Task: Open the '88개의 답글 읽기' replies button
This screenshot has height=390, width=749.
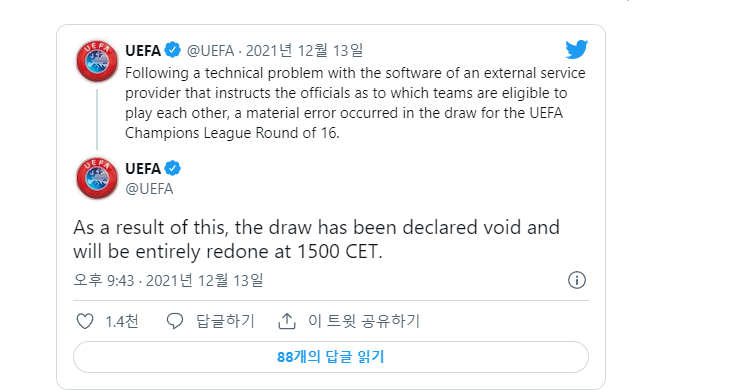Action: [331, 357]
